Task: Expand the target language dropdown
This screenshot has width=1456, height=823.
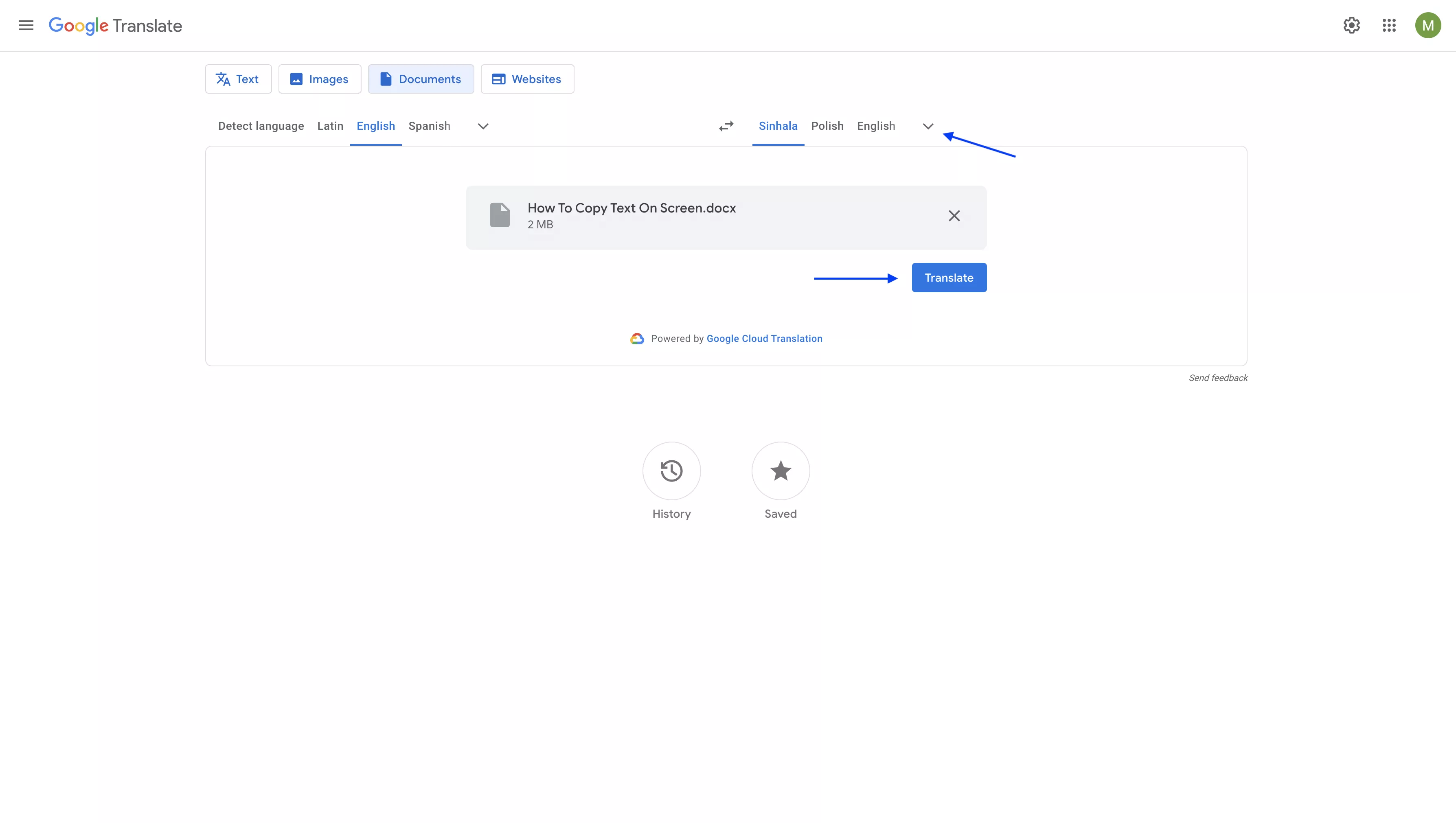Action: 928,126
